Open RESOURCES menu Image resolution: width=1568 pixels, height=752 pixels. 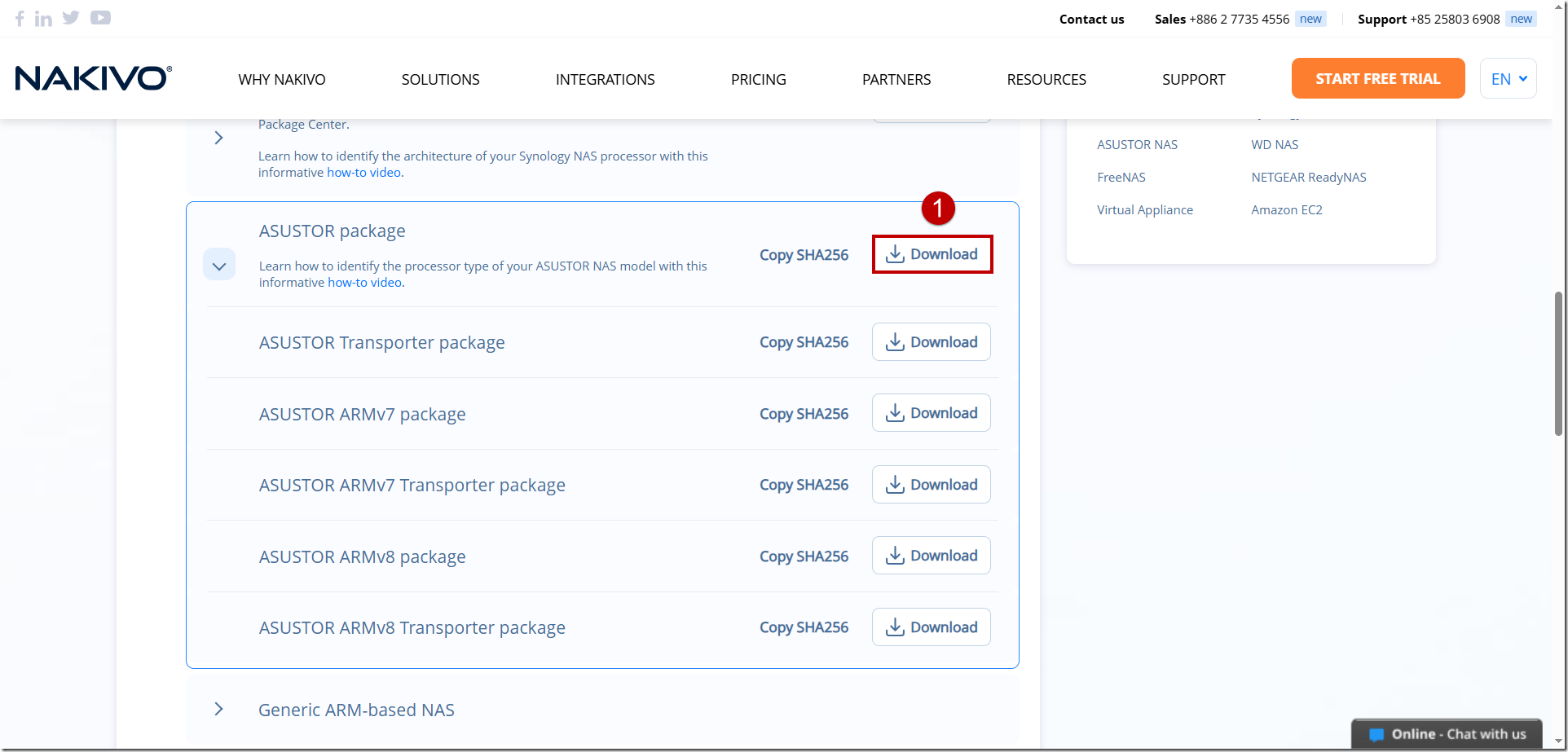(x=1046, y=79)
